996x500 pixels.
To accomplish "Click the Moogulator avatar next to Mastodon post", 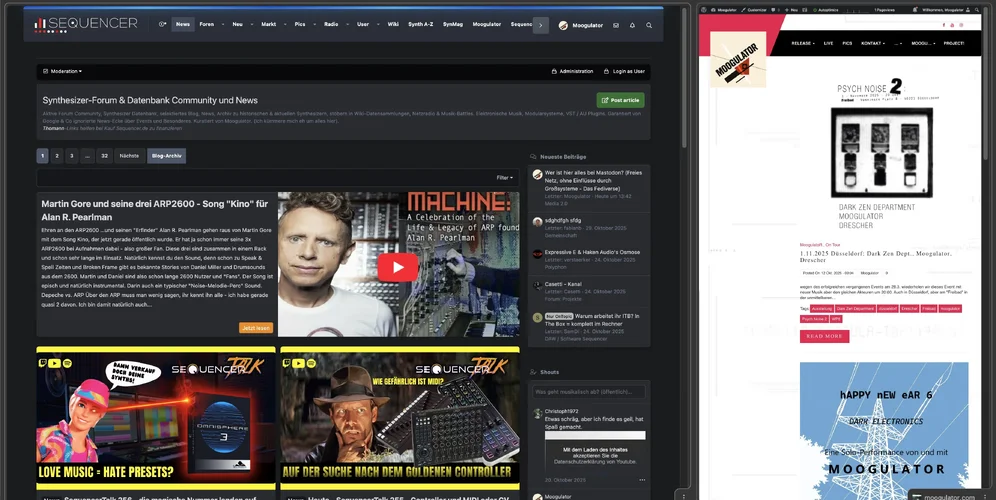I will click(537, 174).
